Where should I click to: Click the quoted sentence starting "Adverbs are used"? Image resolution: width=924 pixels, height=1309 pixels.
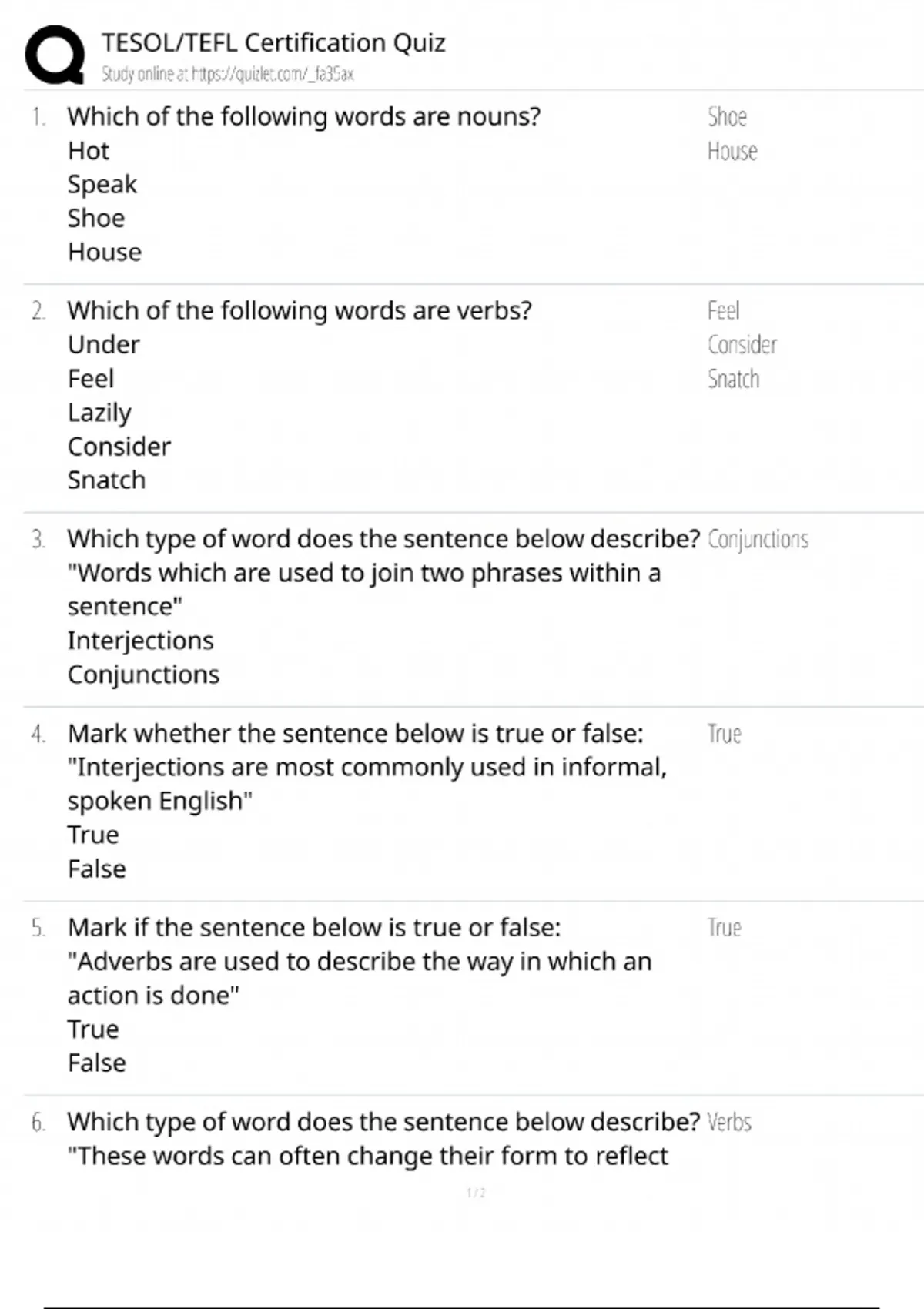[359, 962]
